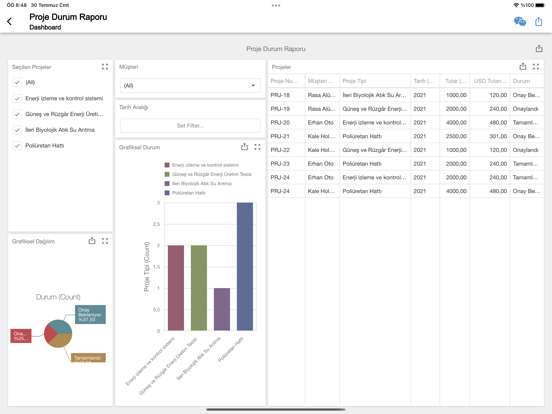This screenshot has height=414, width=552.
Task: Maximize the Seçilen Projeler panel
Action: click(x=105, y=67)
